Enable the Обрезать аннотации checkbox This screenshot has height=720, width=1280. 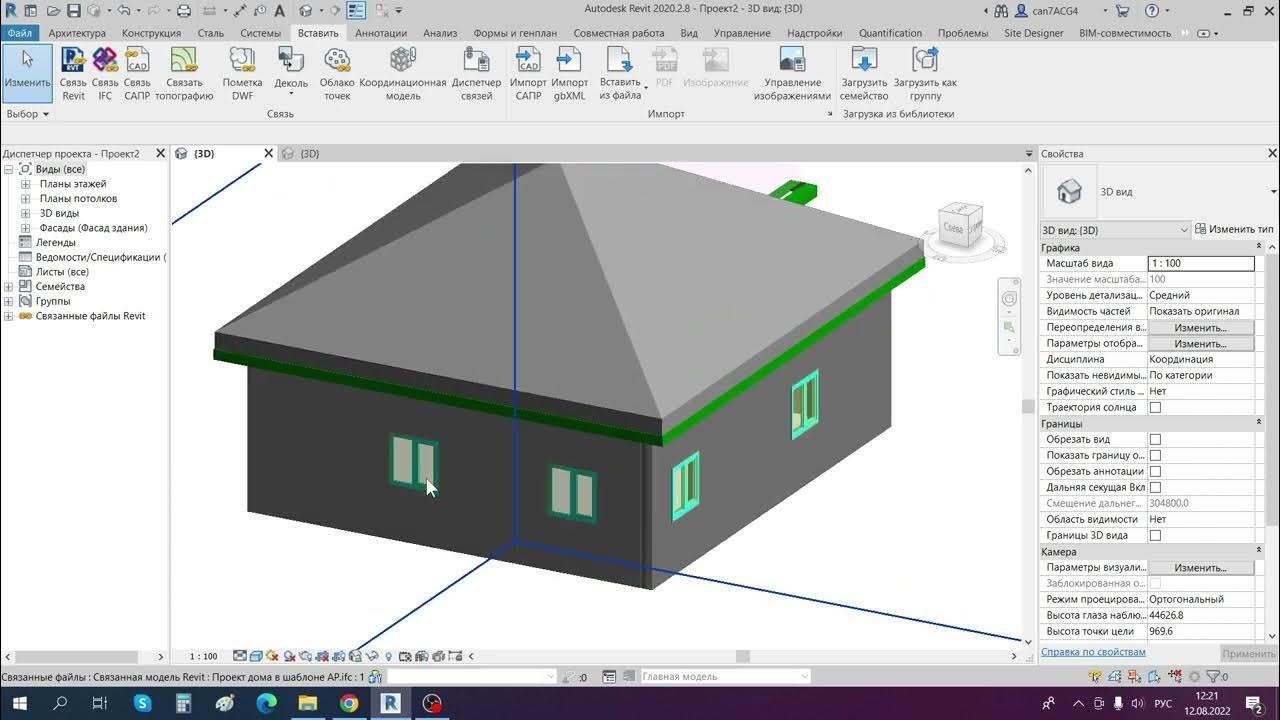point(1155,472)
